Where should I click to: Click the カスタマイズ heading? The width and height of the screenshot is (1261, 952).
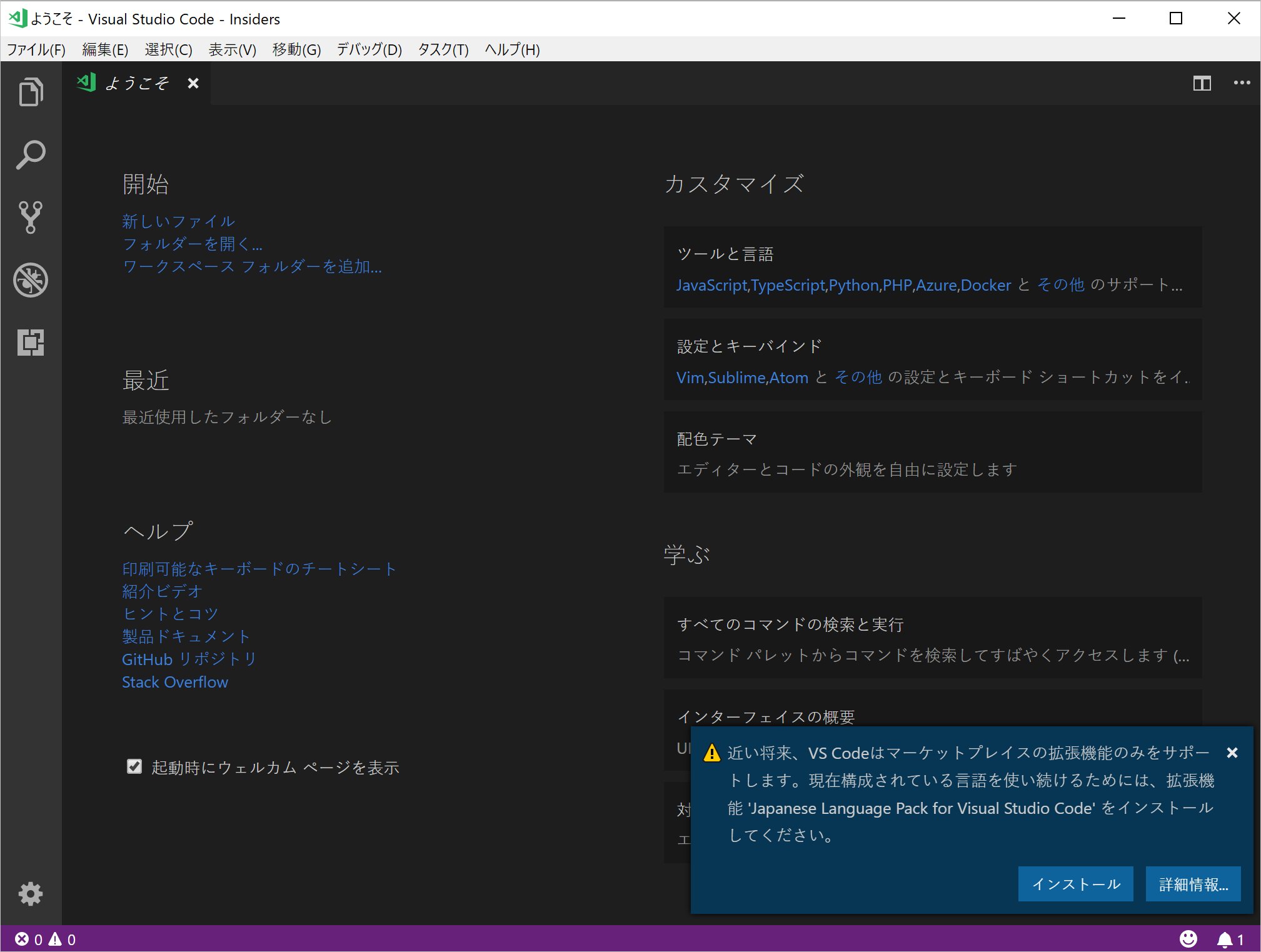[734, 184]
